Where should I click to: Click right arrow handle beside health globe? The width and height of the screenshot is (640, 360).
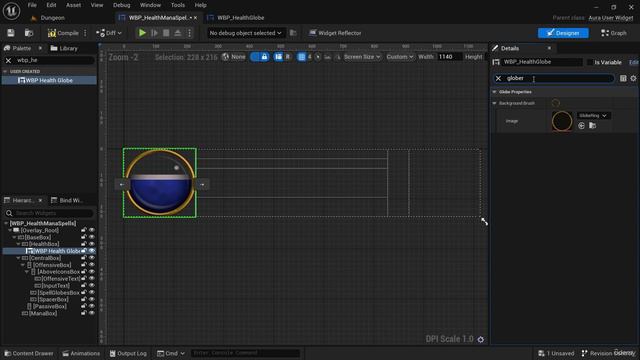coord(202,184)
